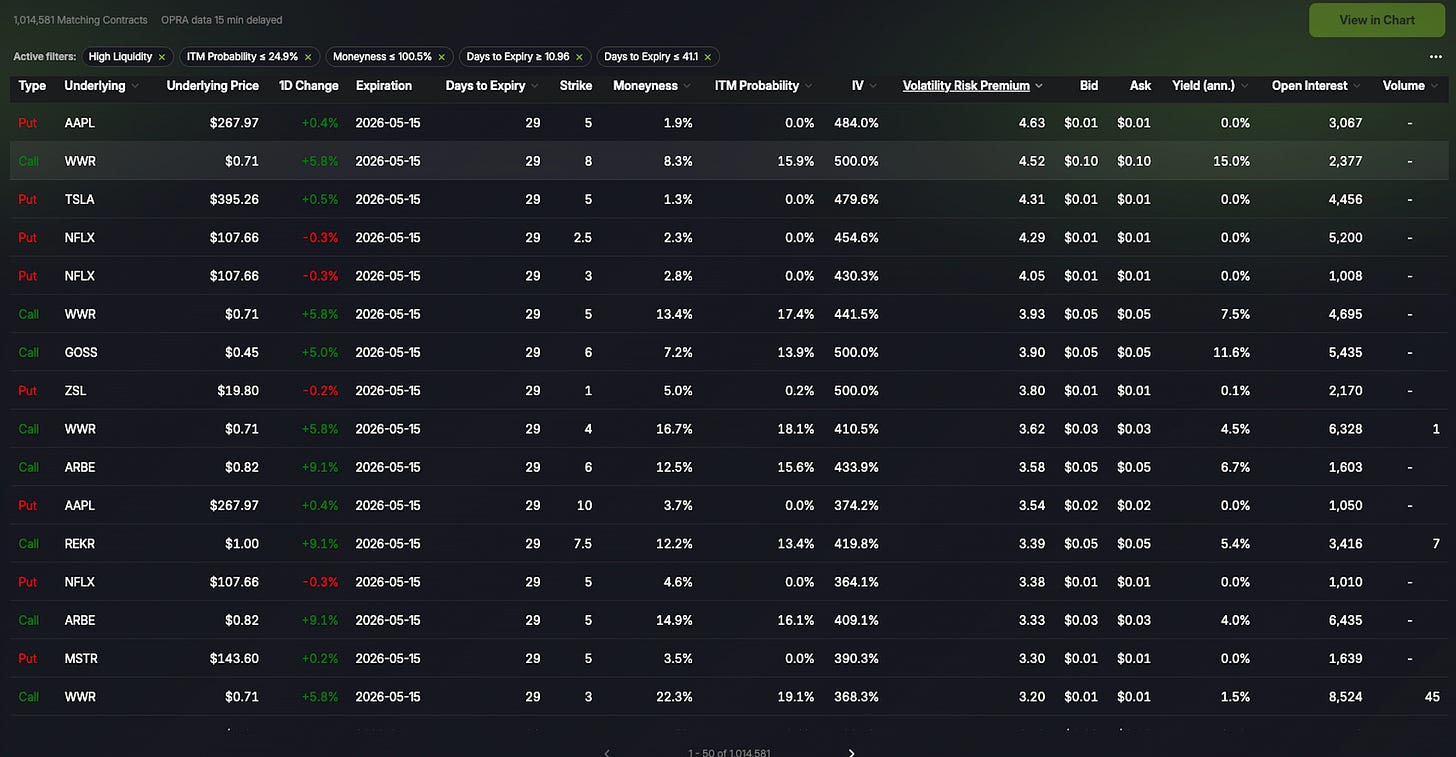Remove Days to Expiry ≤ 41.1 filter

click(708, 57)
